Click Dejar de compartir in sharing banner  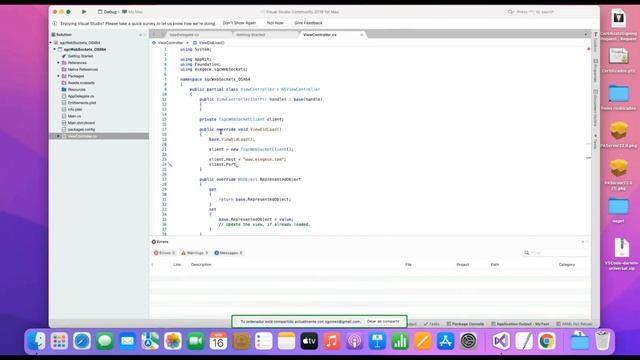[x=383, y=322]
